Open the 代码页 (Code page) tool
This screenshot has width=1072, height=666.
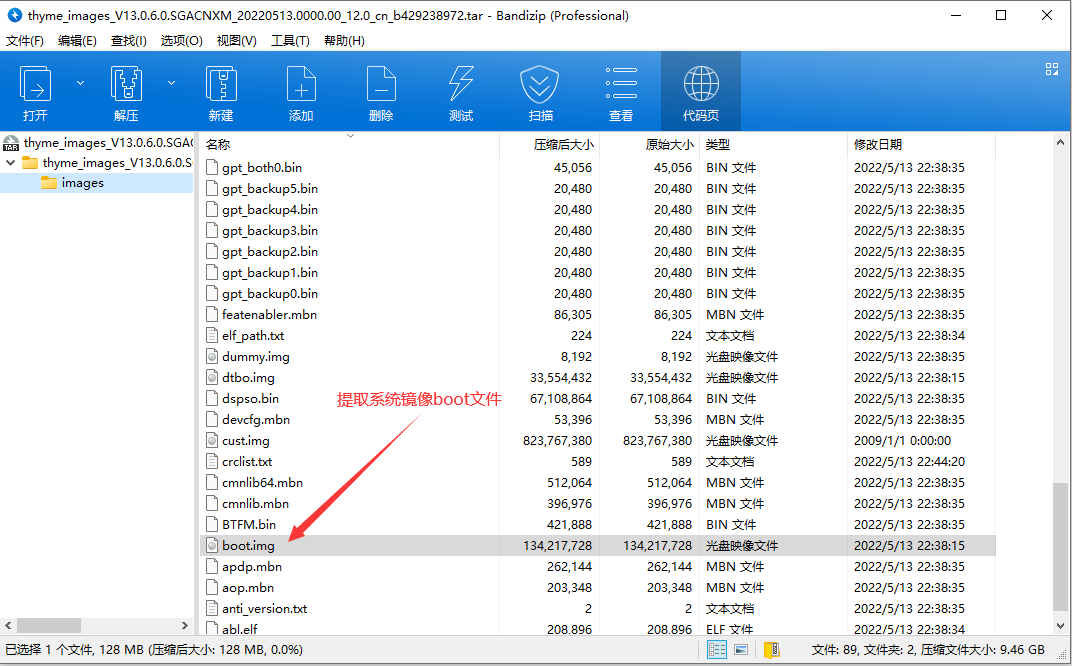(x=700, y=91)
